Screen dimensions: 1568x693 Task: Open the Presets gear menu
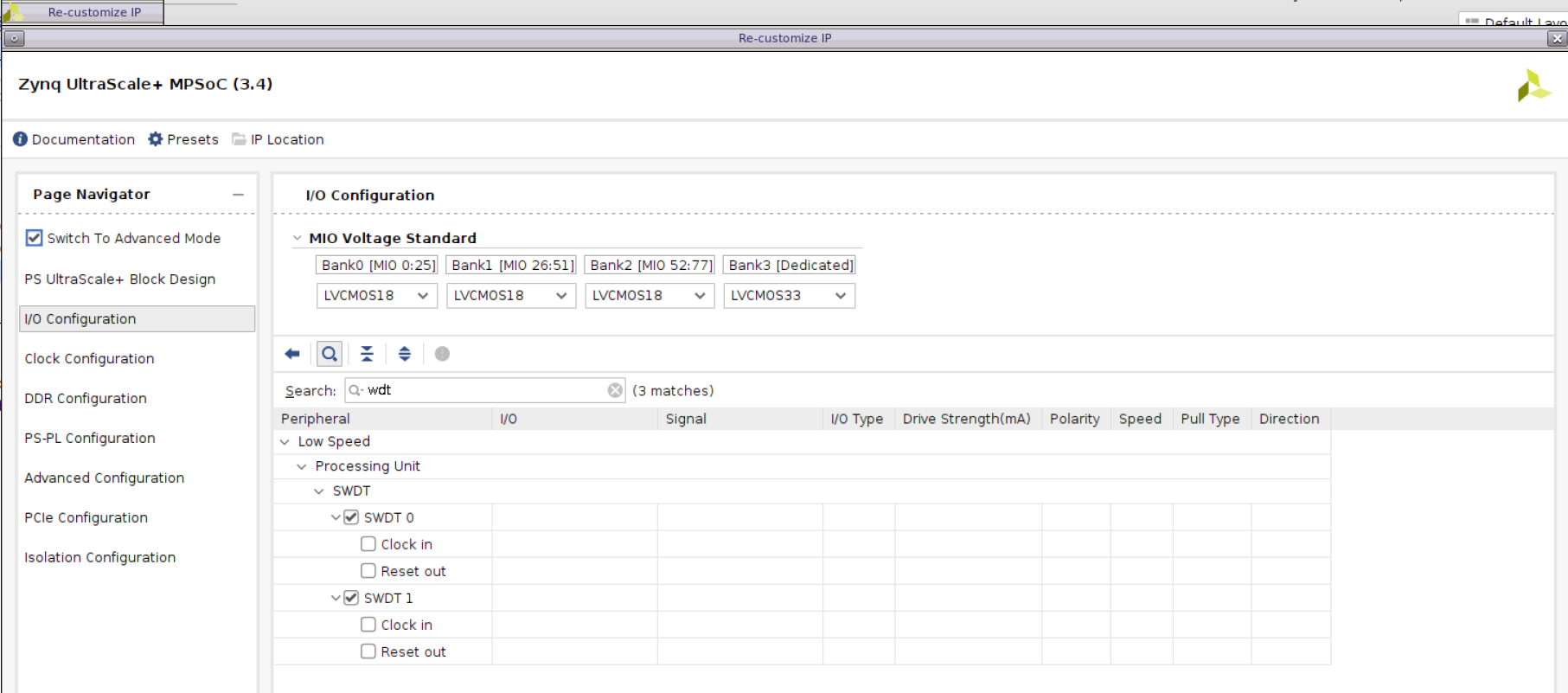pos(183,139)
